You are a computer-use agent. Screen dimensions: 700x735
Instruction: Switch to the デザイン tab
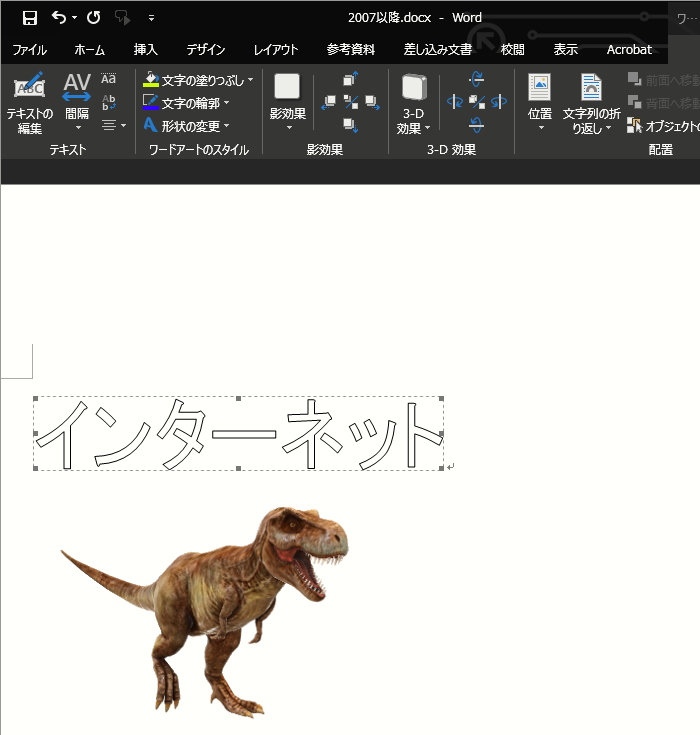click(x=206, y=50)
